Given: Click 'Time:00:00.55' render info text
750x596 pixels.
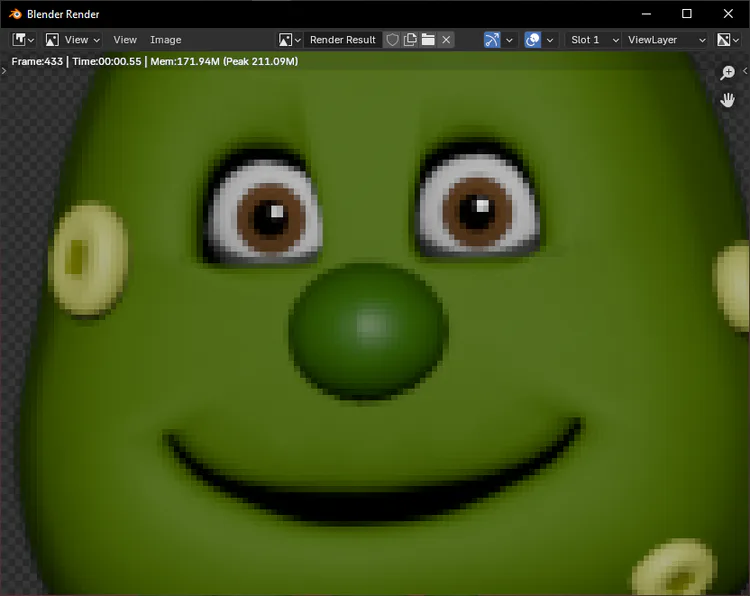Looking at the screenshot, I should (107, 61).
